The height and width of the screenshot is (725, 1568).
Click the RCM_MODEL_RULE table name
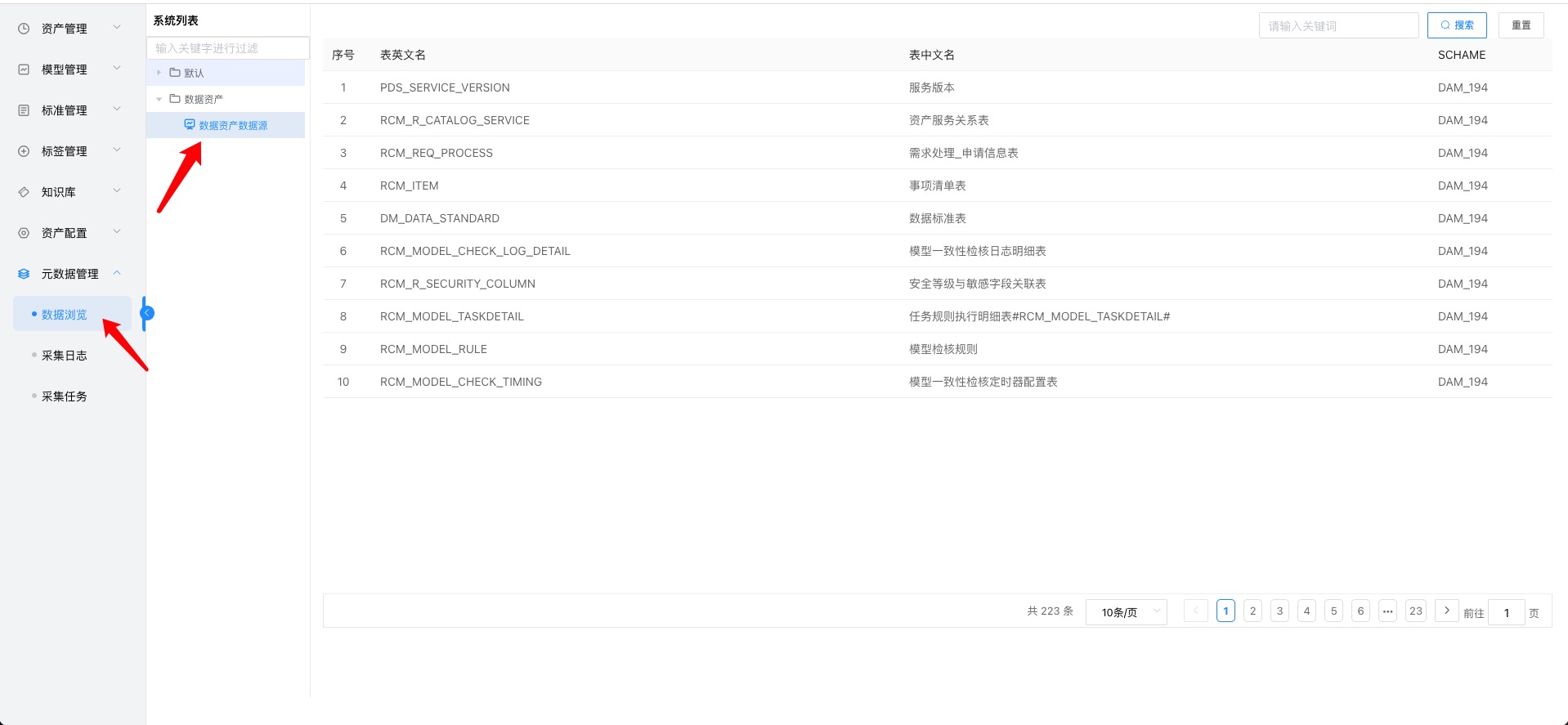(x=433, y=349)
